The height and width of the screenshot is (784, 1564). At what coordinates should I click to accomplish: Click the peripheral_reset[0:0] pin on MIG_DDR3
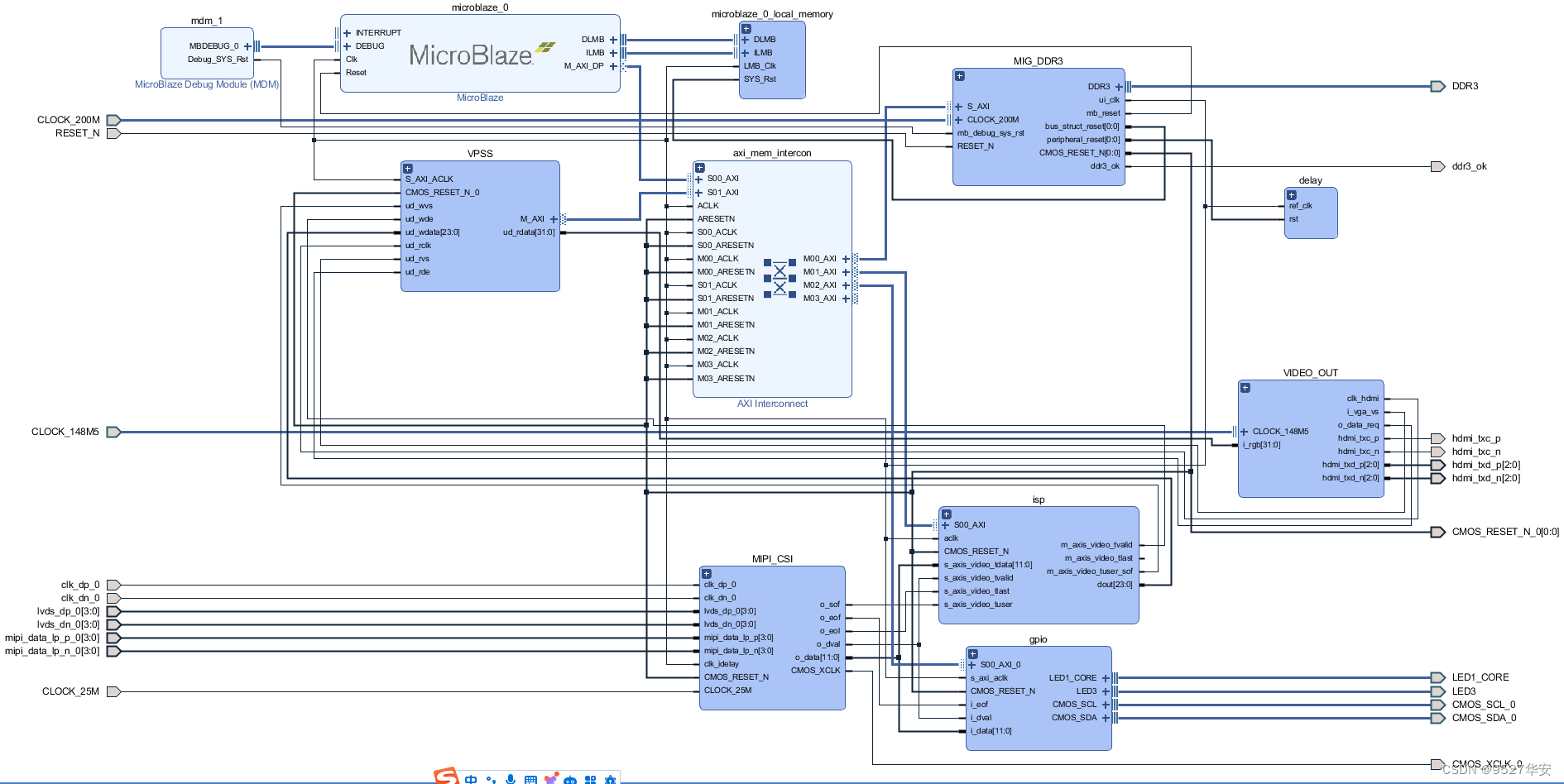[1083, 140]
